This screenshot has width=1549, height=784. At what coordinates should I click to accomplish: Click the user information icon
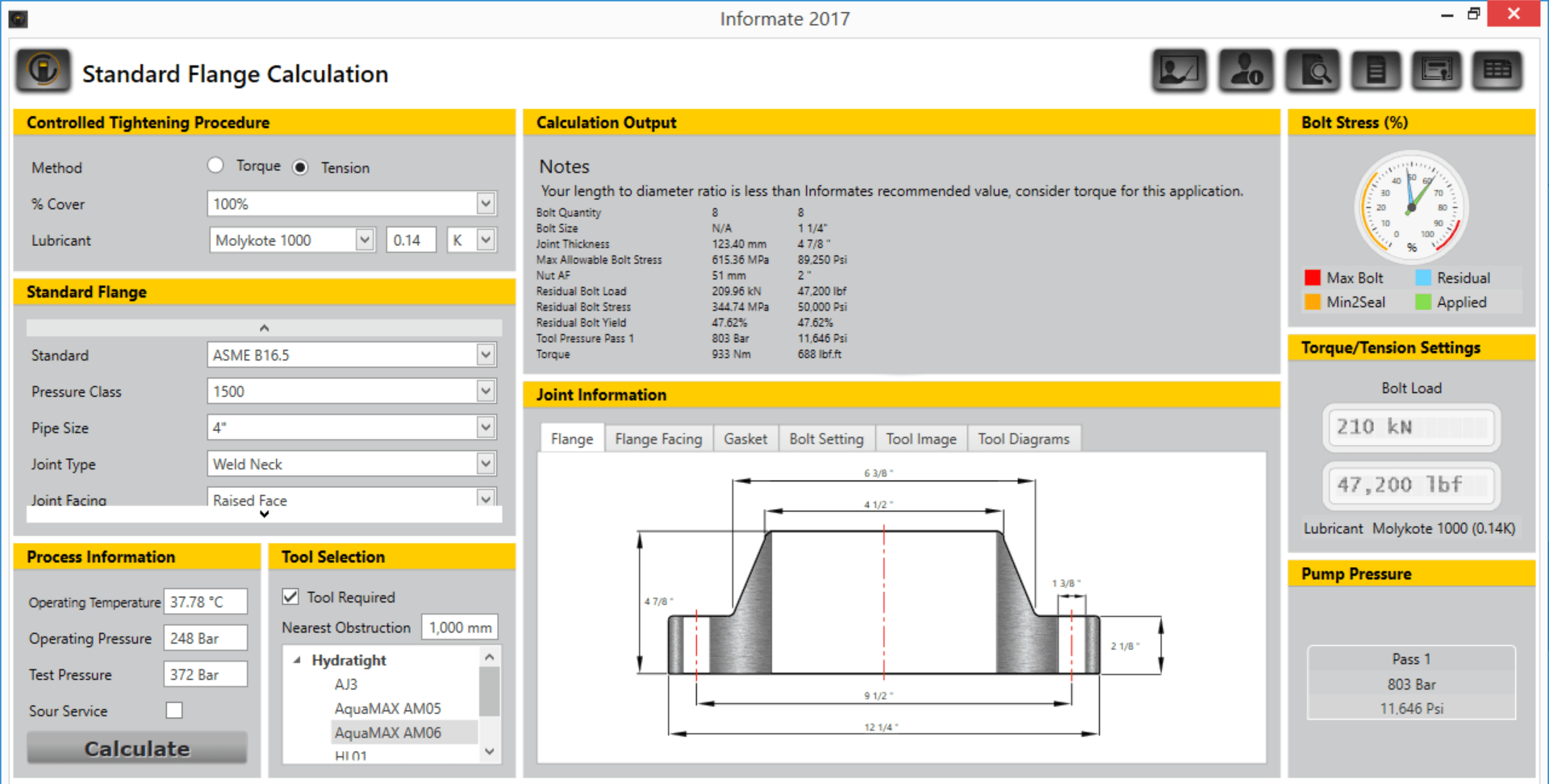pyautogui.click(x=1246, y=72)
